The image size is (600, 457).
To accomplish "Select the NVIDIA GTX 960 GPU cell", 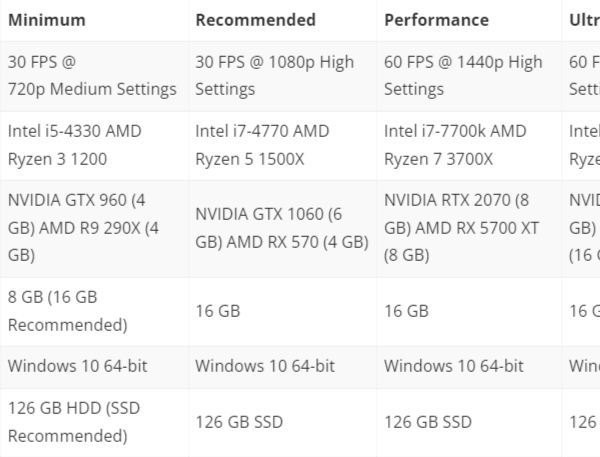I will coord(94,229).
